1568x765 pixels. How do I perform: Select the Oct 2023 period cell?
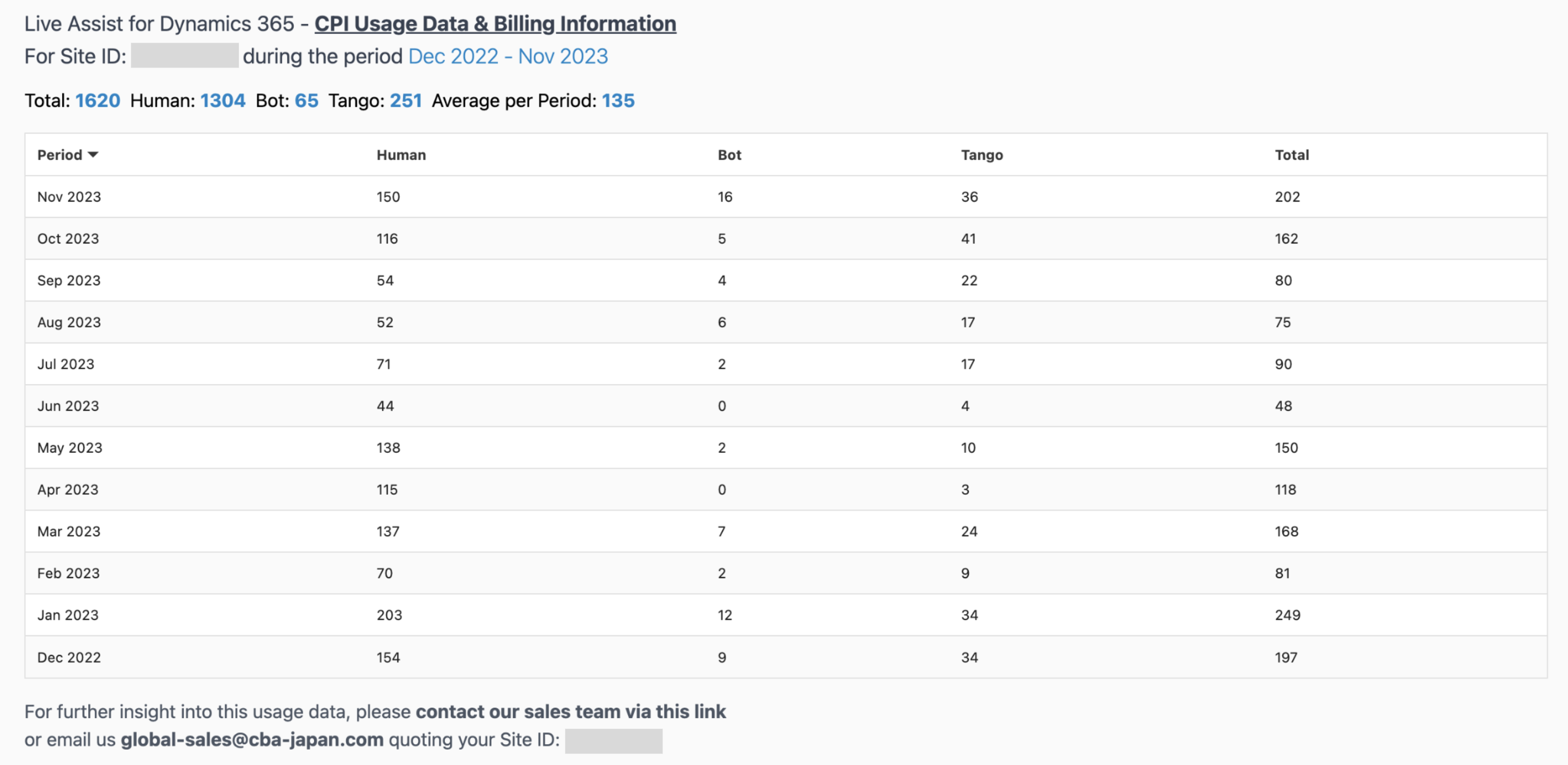68,238
